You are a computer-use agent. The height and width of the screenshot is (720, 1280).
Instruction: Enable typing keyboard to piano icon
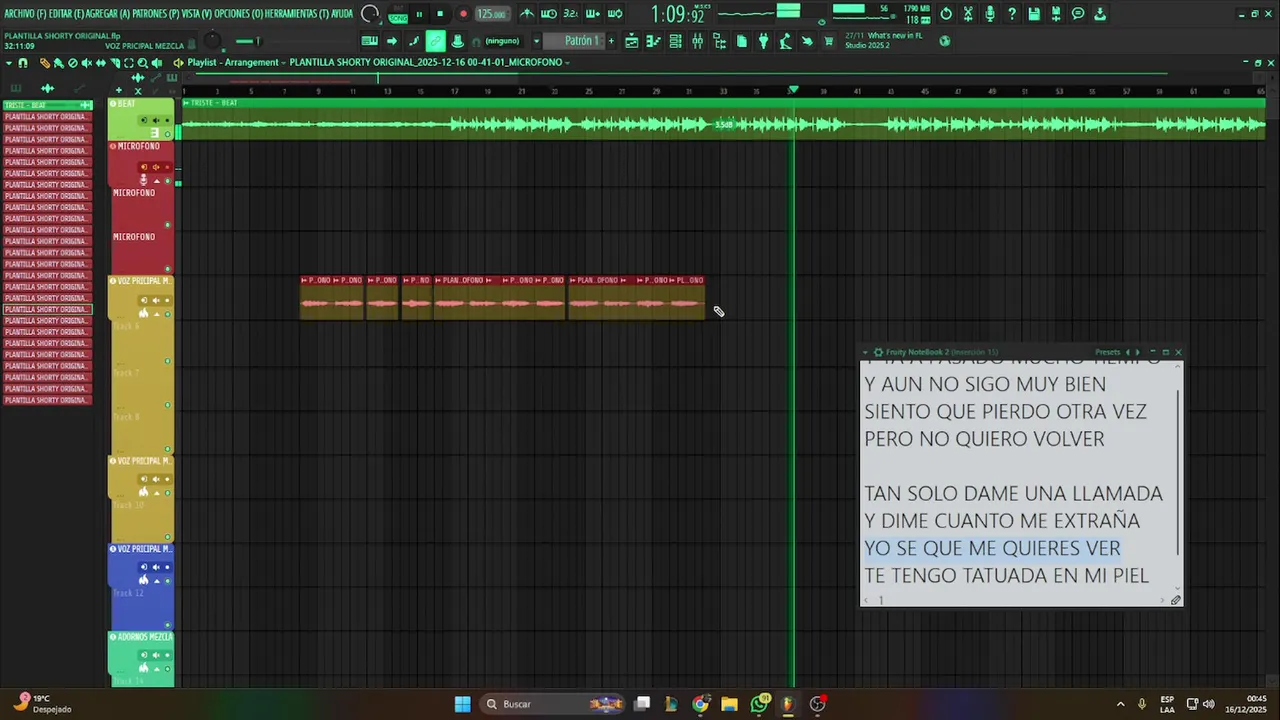coord(370,41)
